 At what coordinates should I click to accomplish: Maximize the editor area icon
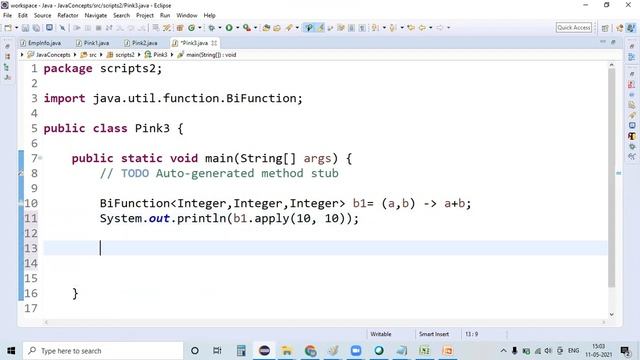click(x=613, y=42)
